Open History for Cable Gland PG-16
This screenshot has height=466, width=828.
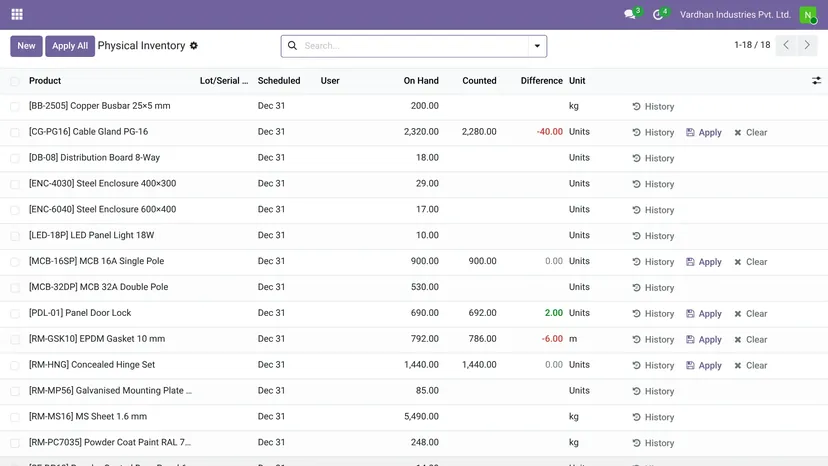click(653, 133)
